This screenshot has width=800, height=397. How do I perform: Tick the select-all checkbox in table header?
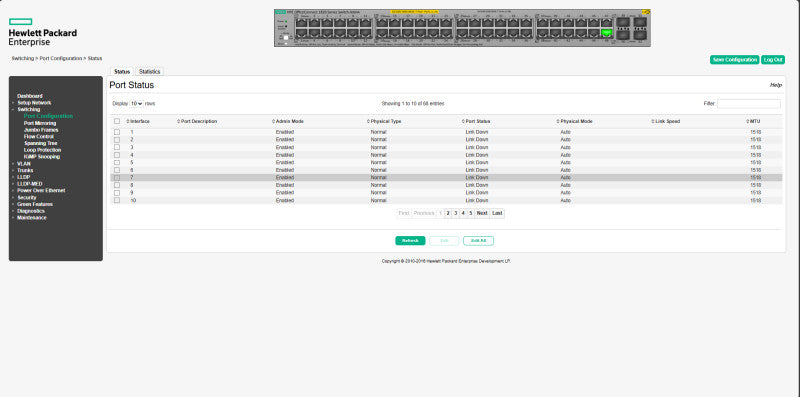click(x=117, y=121)
